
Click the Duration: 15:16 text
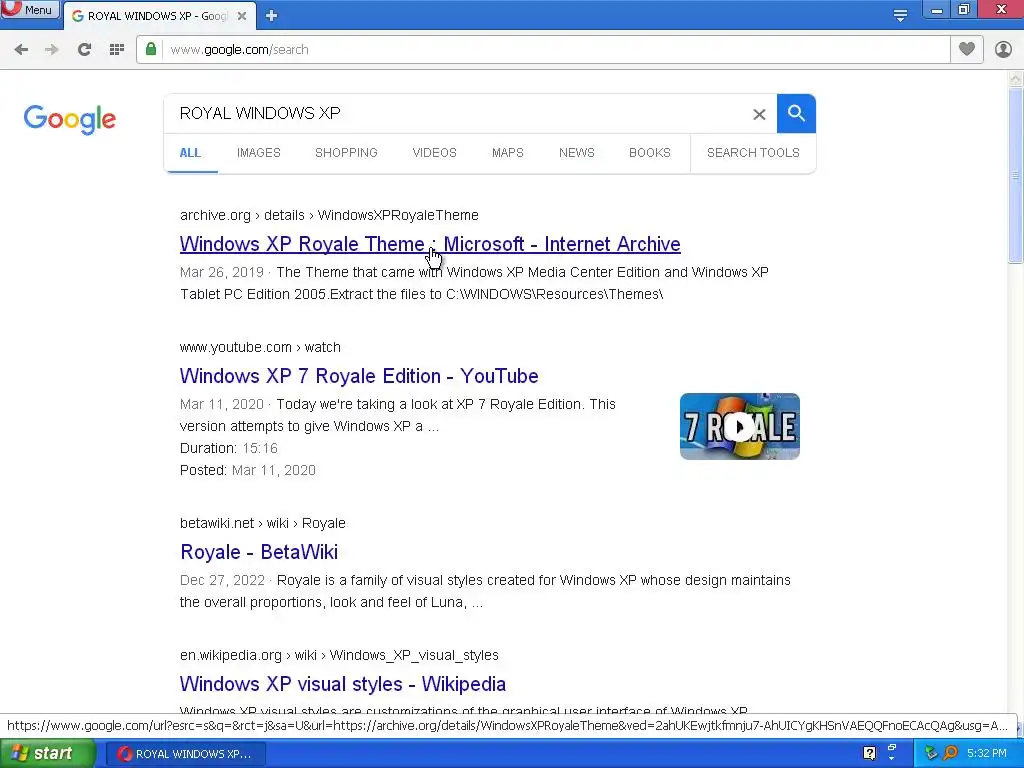229,449
